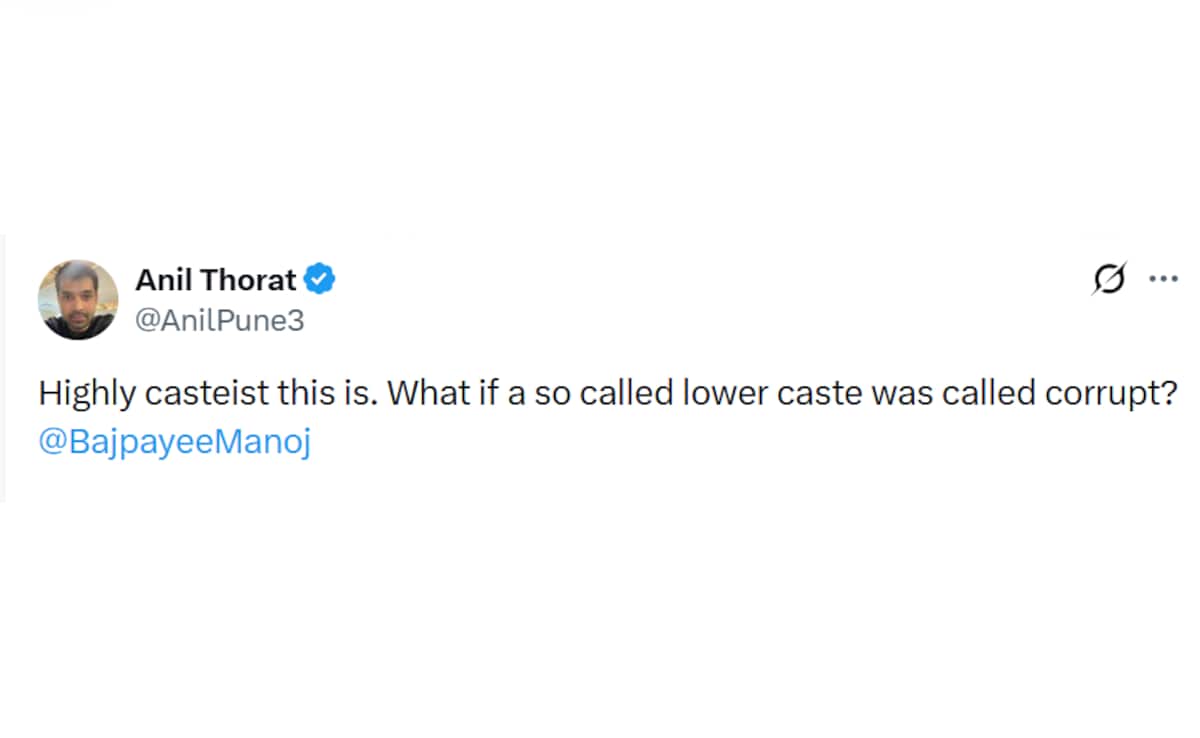Visit @BajpayeeManoj's profile from the mention
This screenshot has width=1200, height=738.
point(174,440)
